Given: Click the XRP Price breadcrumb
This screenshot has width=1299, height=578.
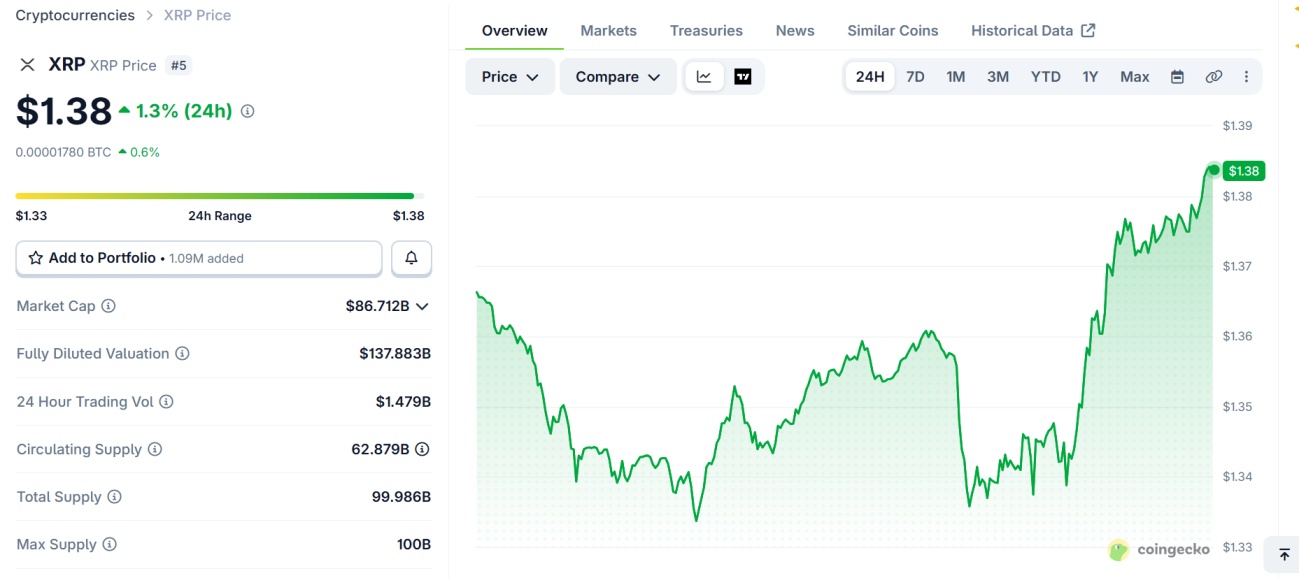Looking at the screenshot, I should coord(197,15).
